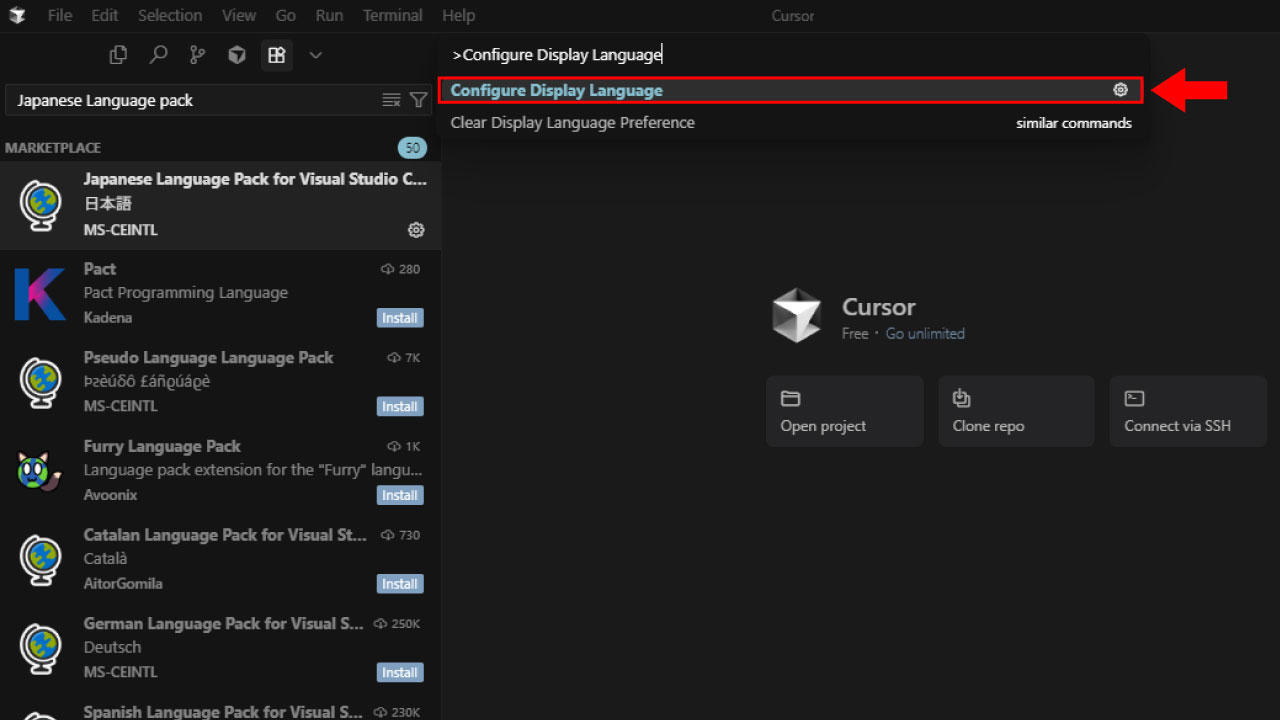The height and width of the screenshot is (720, 1280).
Task: Select the Catalan Language Pack entry
Action: [x=220, y=560]
